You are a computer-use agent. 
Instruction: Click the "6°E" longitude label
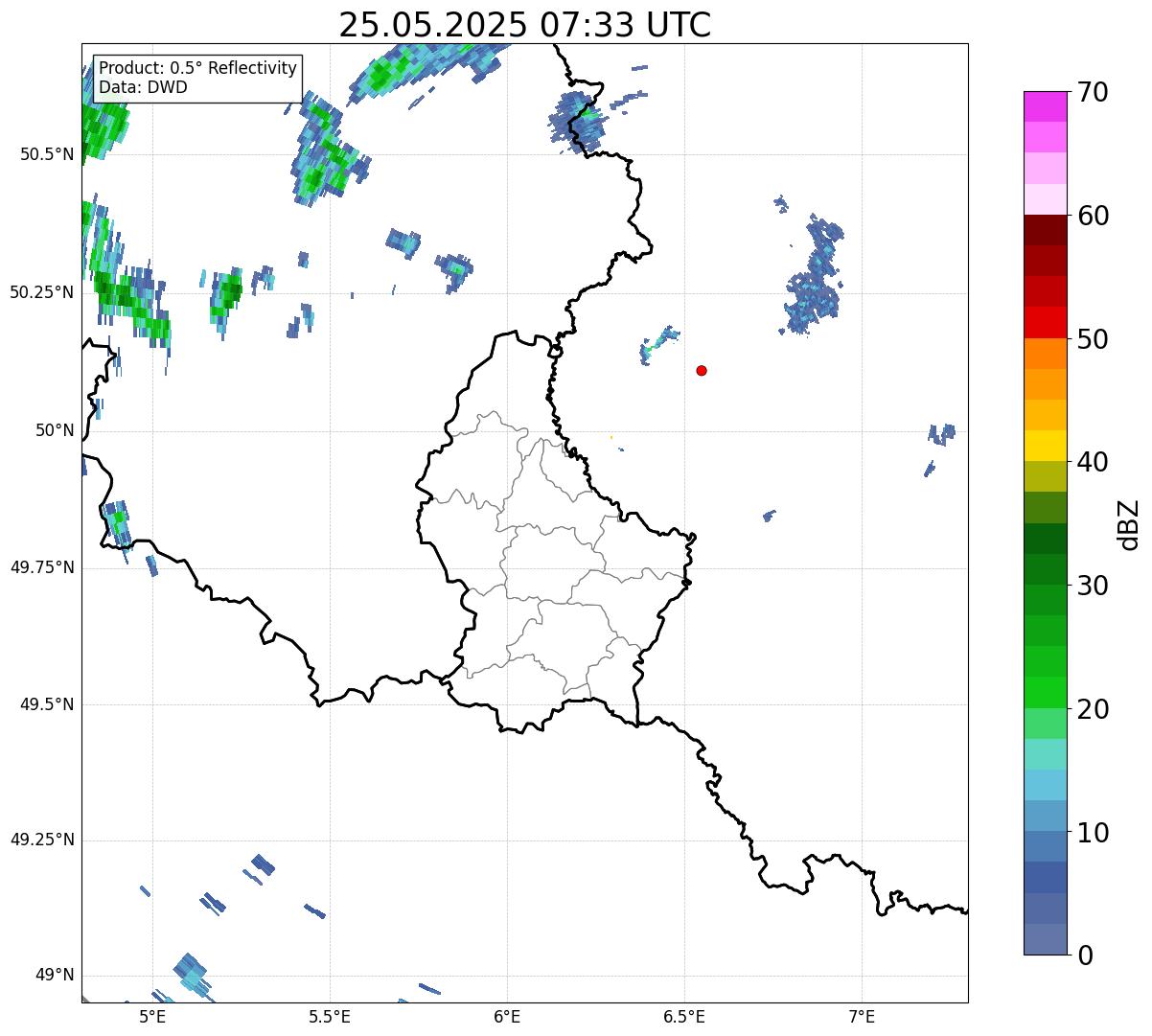point(507,1016)
